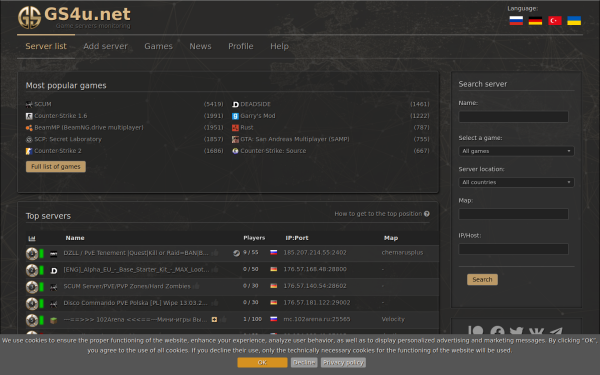Viewport: 600px width, 375px height.
Task: Click the GS4u.net logo icon
Action: point(29,18)
